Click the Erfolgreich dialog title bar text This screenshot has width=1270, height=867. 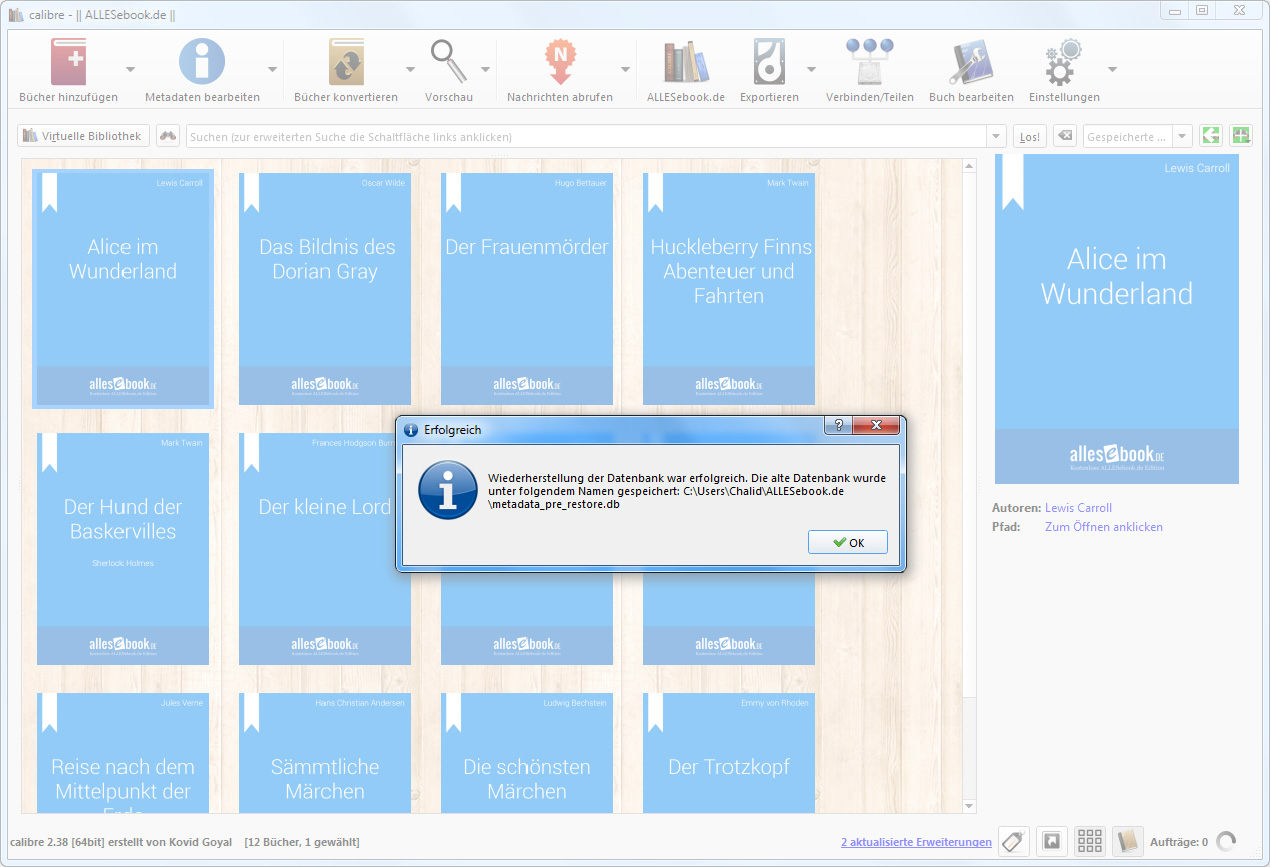click(452, 430)
